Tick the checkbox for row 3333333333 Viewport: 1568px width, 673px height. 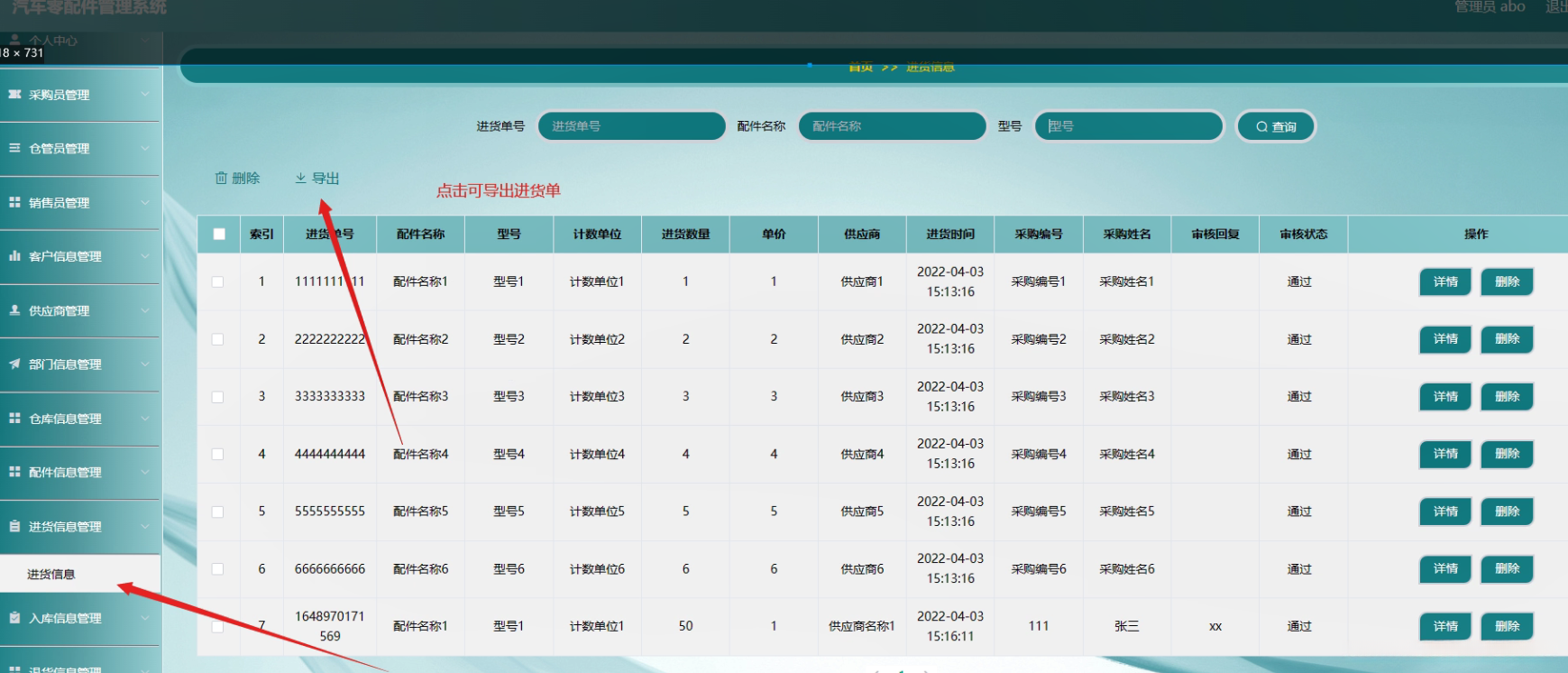pos(217,397)
